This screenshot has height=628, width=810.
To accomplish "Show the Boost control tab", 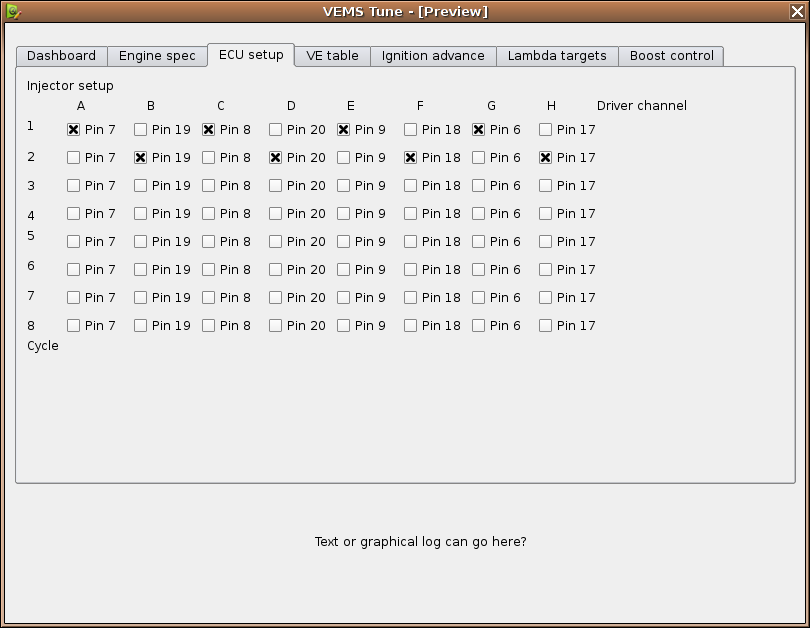I will pos(672,56).
